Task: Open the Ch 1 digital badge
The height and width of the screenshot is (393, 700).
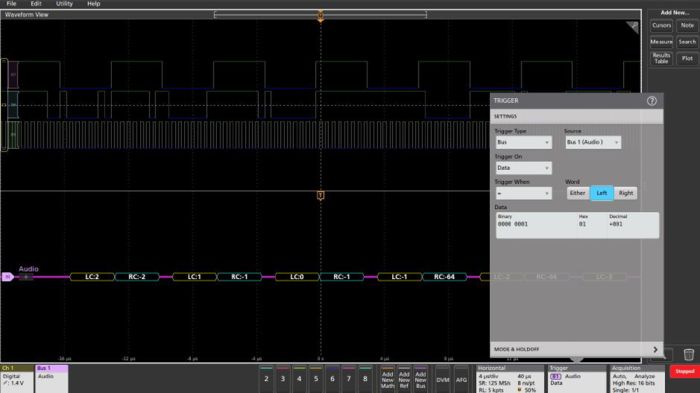Action: click(x=17, y=379)
